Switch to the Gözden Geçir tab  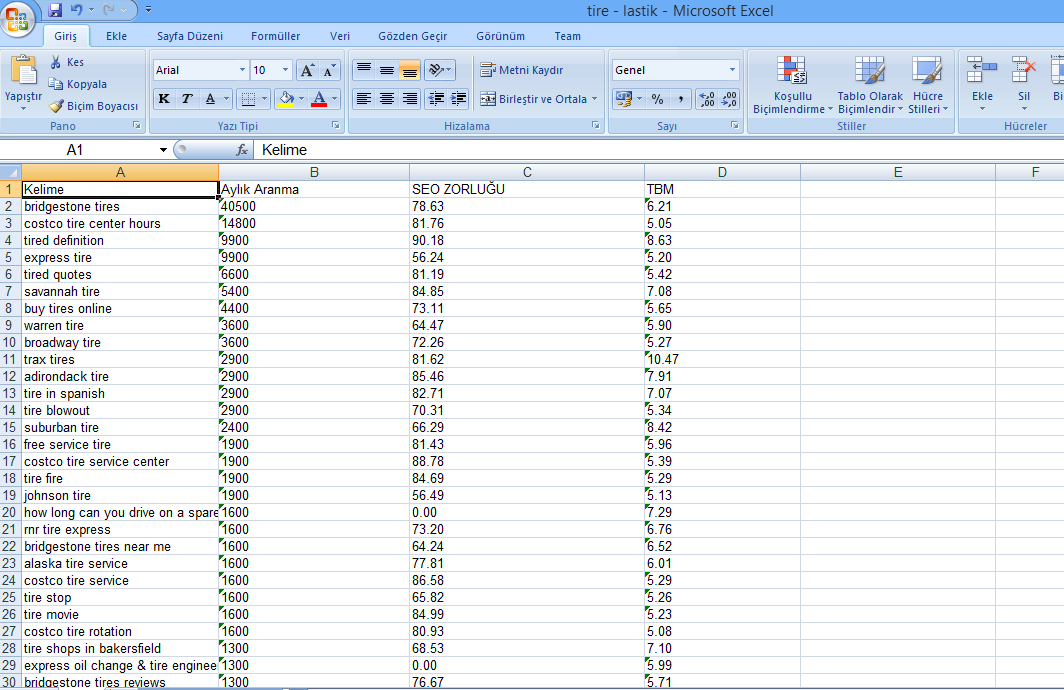[x=413, y=36]
